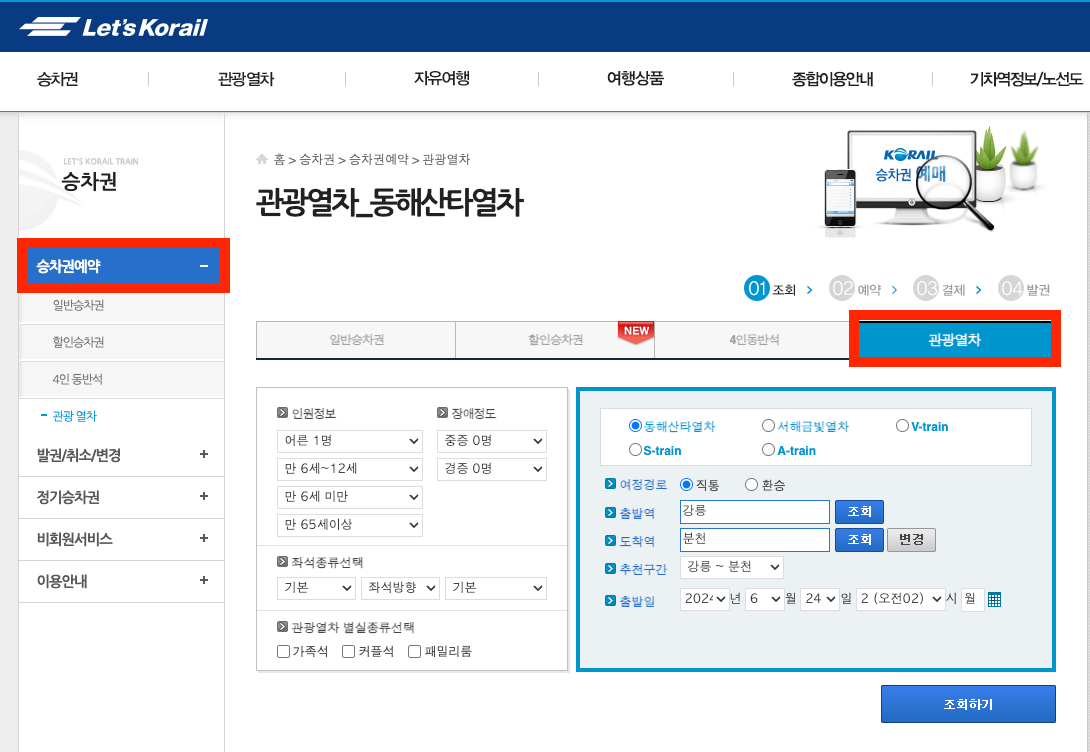Screen dimensions: 1090x752
Task: Click the 도착역 input showing 분천
Action: coord(754,540)
